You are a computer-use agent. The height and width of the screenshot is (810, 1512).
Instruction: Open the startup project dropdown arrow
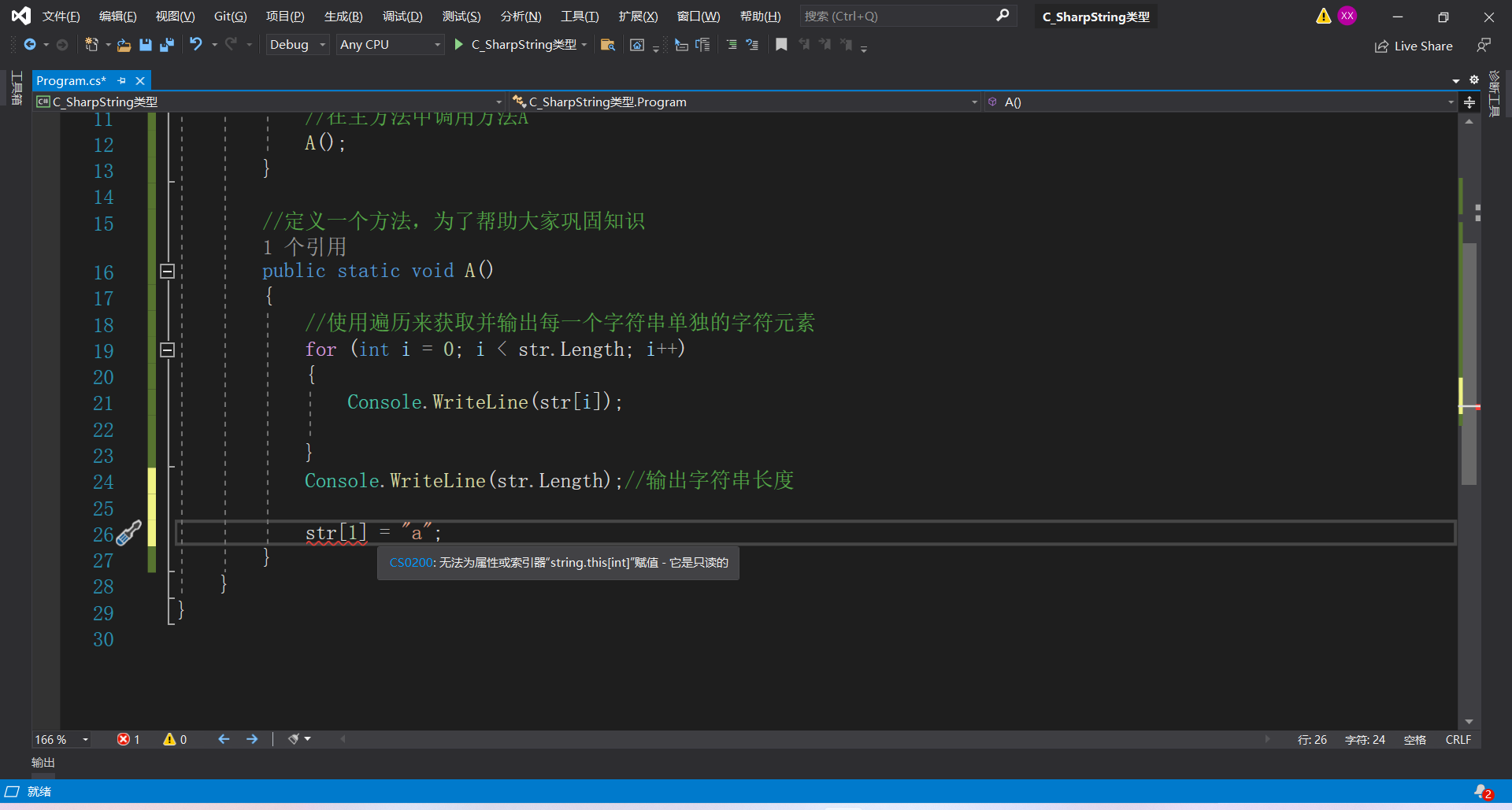pyautogui.click(x=584, y=45)
